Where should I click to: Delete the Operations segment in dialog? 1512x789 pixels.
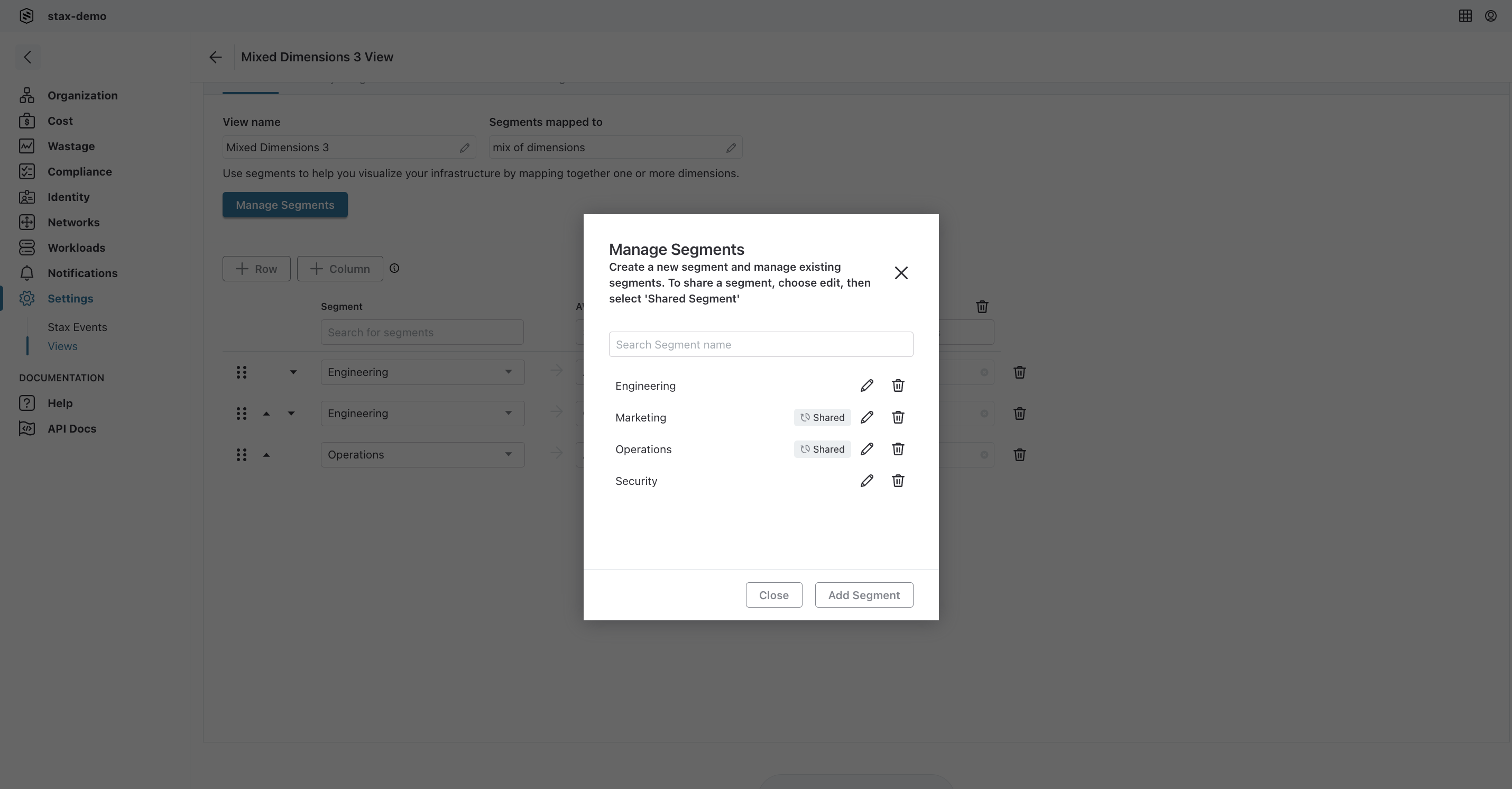tap(898, 449)
